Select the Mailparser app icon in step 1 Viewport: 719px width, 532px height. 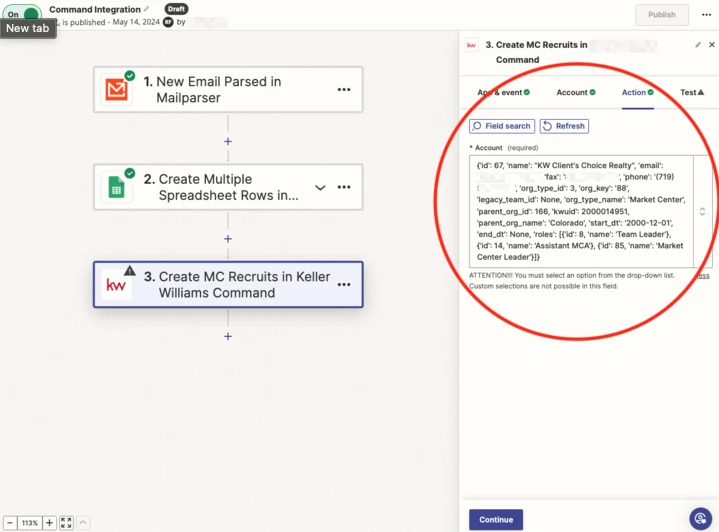point(116,89)
